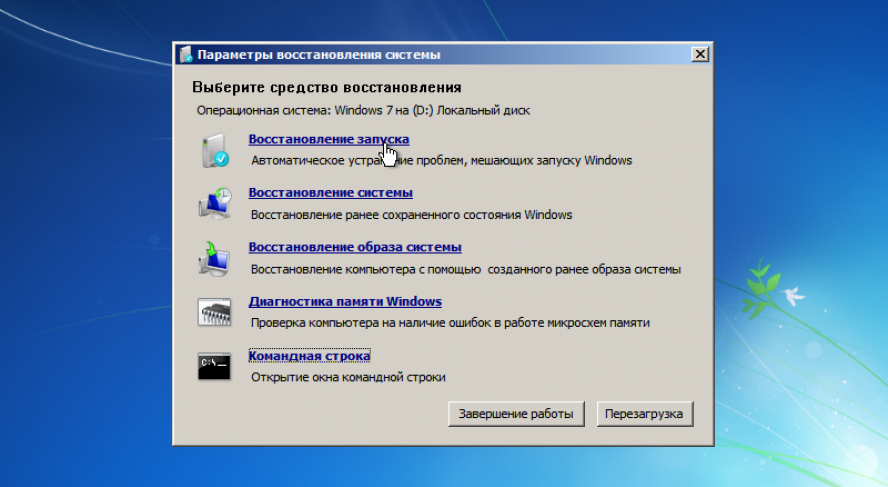The width and height of the screenshot is (888, 487).
Task: Click the dialog title Параметры восстановления системы
Action: [319, 55]
